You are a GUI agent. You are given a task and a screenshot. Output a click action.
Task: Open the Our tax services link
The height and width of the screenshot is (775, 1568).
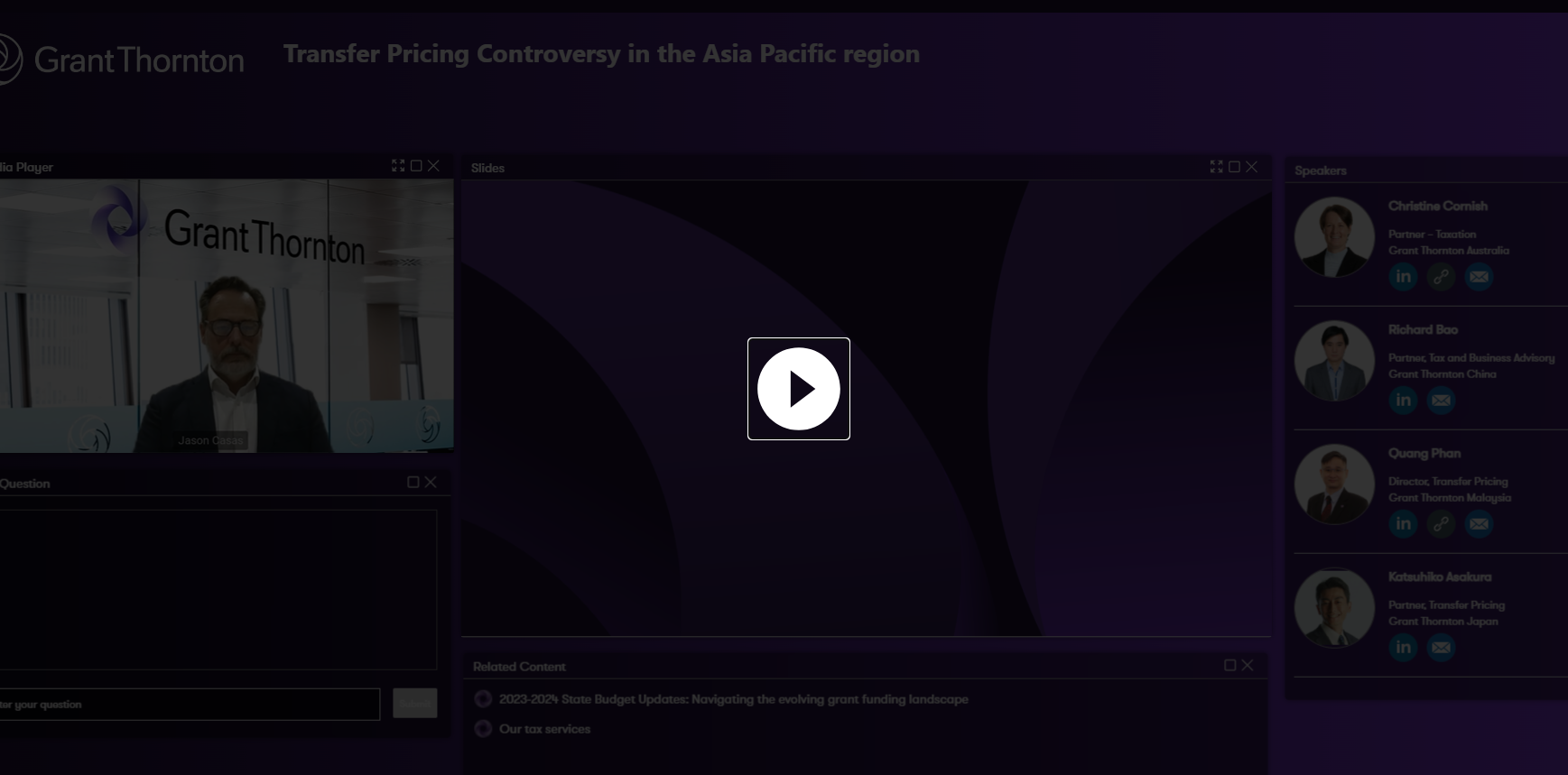[x=544, y=729]
